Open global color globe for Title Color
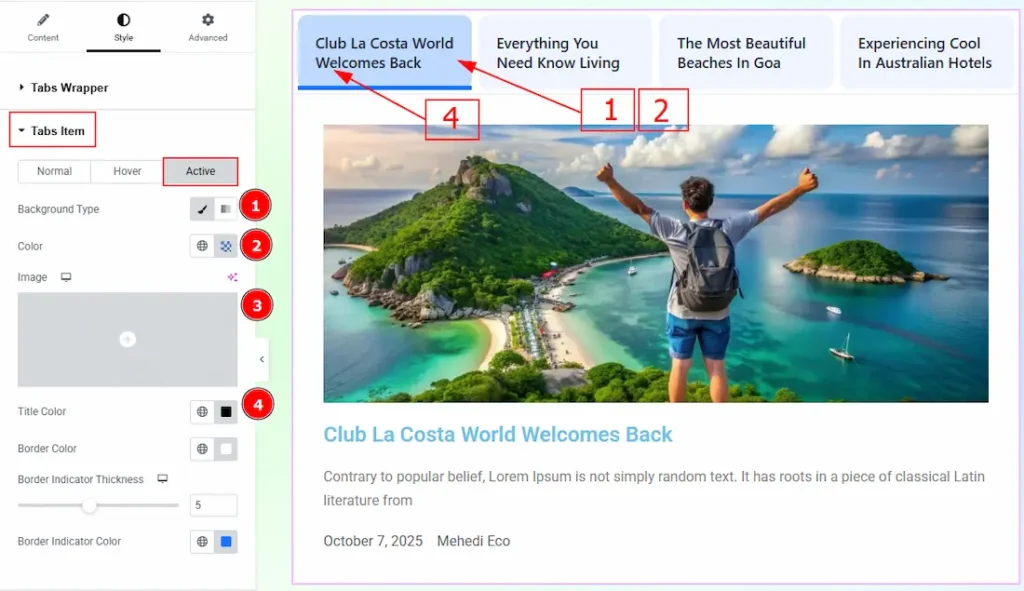Image resolution: width=1024 pixels, height=591 pixels. (202, 411)
